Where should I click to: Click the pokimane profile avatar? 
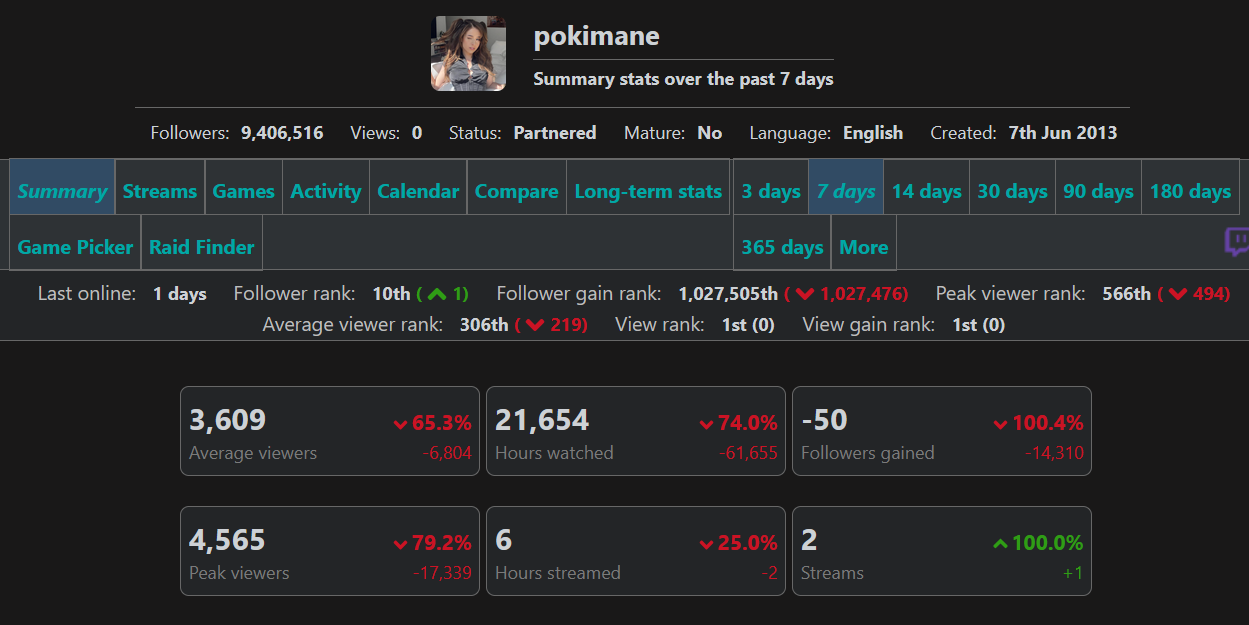click(x=468, y=53)
